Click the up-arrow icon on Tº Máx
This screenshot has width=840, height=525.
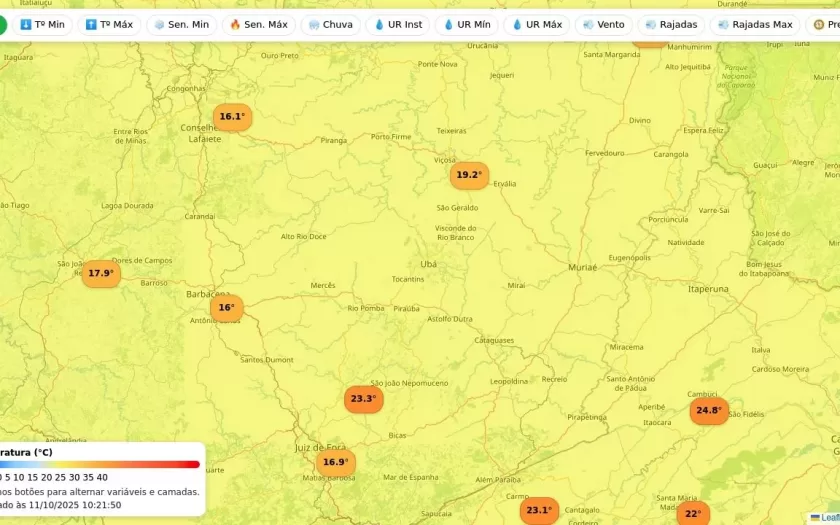(x=91, y=25)
